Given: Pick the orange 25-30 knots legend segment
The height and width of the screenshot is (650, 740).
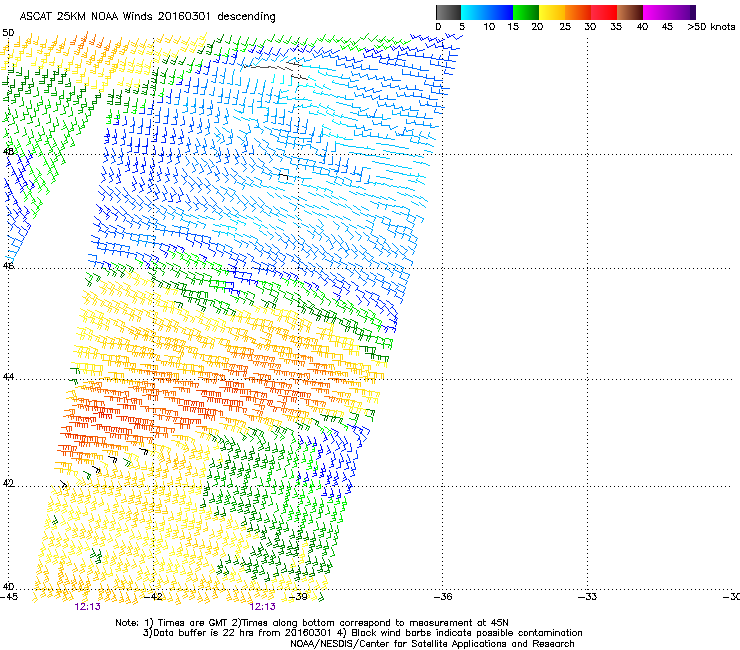Looking at the screenshot, I should [x=578, y=12].
